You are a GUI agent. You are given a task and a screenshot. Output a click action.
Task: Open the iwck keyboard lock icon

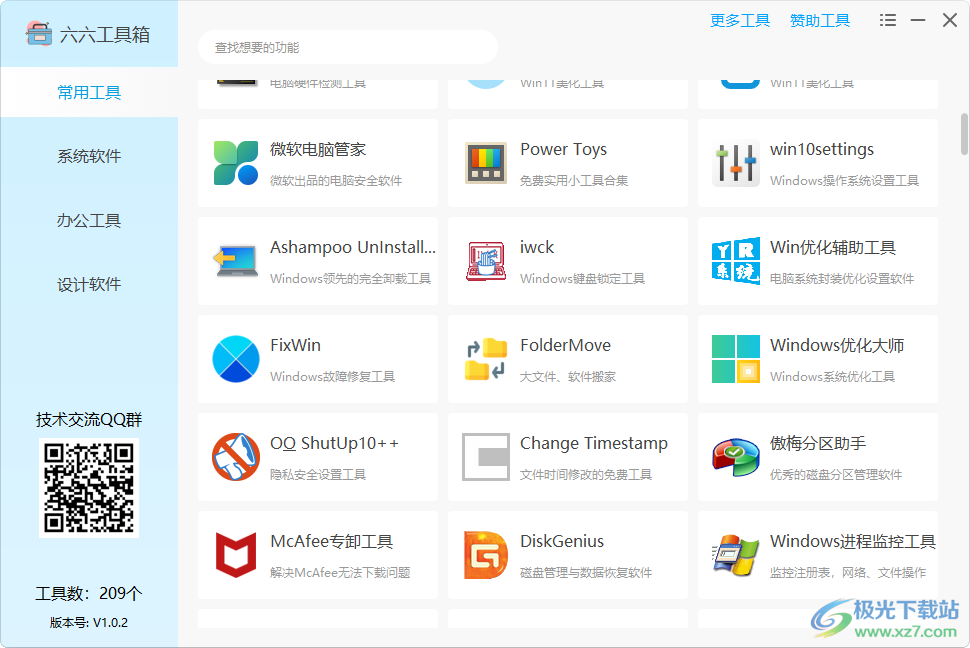click(486, 261)
